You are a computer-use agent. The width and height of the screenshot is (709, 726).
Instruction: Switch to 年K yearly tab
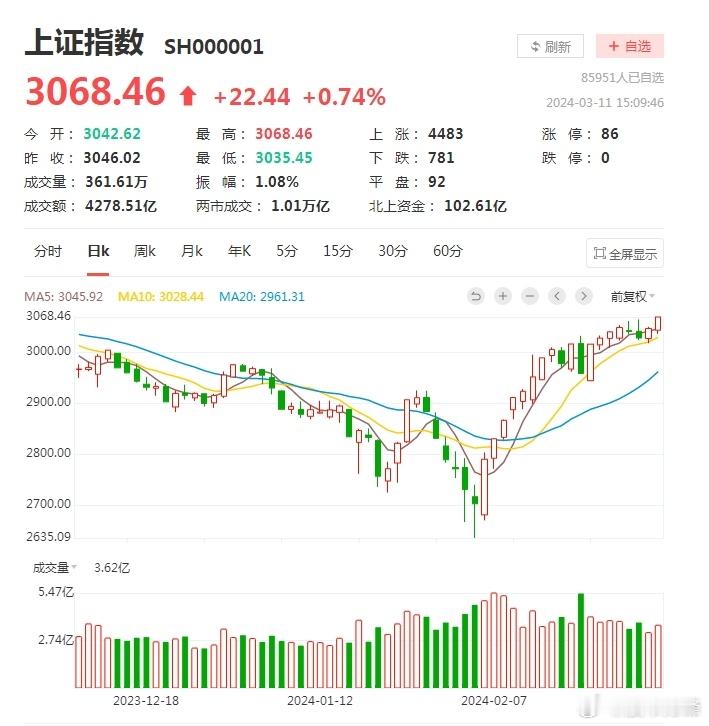coord(239,251)
